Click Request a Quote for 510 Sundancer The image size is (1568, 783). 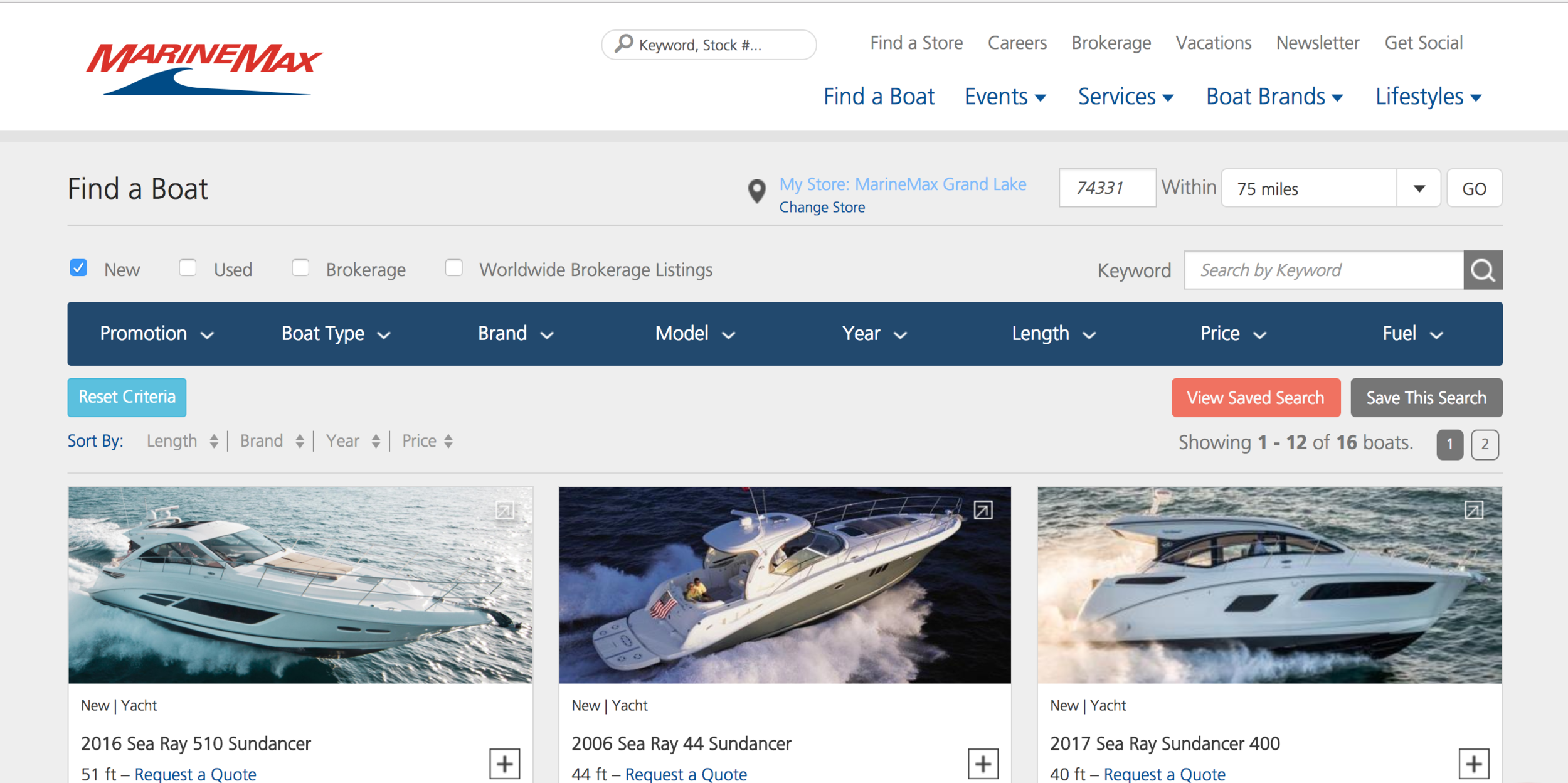(195, 774)
